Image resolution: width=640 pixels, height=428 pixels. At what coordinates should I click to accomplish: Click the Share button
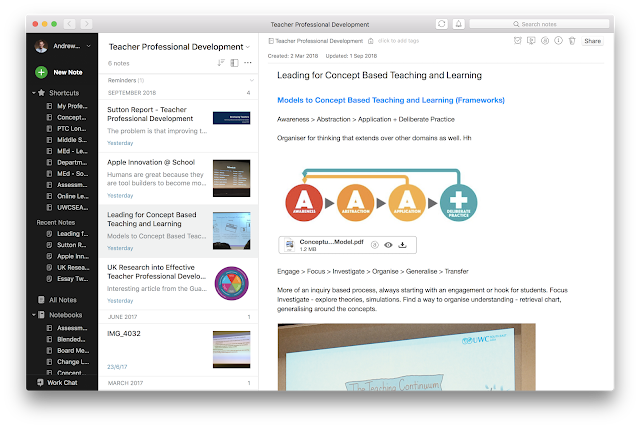pos(592,41)
